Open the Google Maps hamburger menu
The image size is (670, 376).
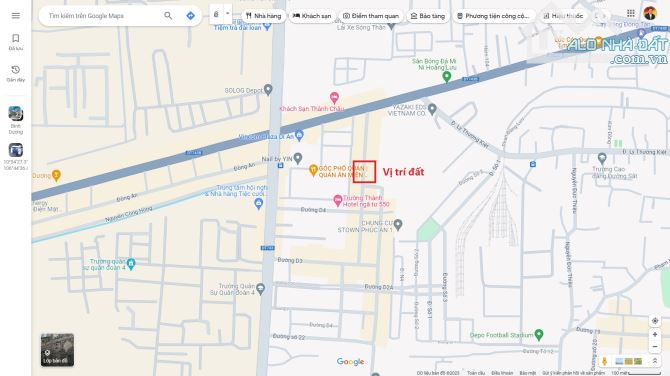pos(16,16)
